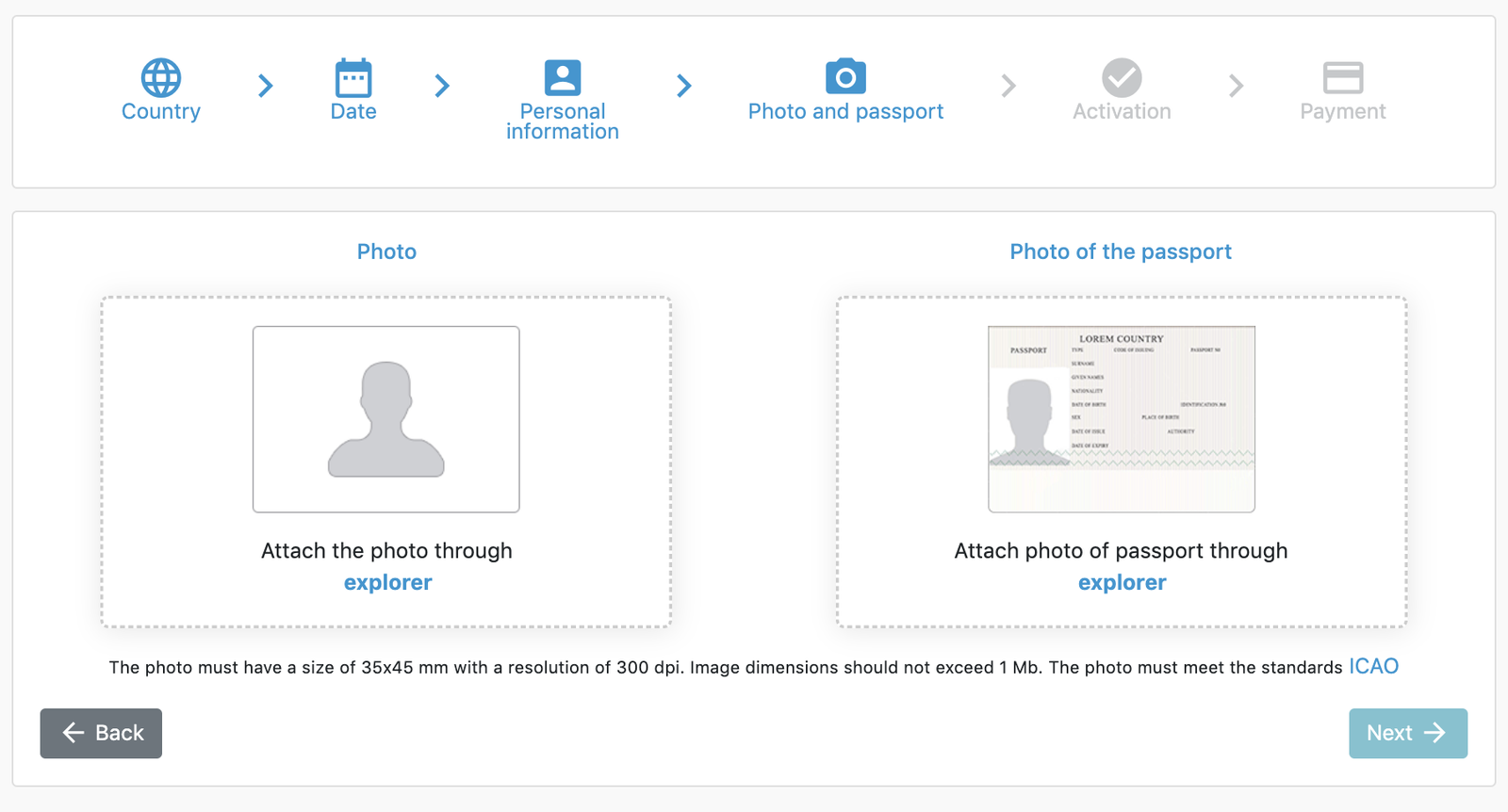Click the Photo and passport camera icon
Image resolution: width=1508 pixels, height=812 pixels.
pyautogui.click(x=845, y=76)
